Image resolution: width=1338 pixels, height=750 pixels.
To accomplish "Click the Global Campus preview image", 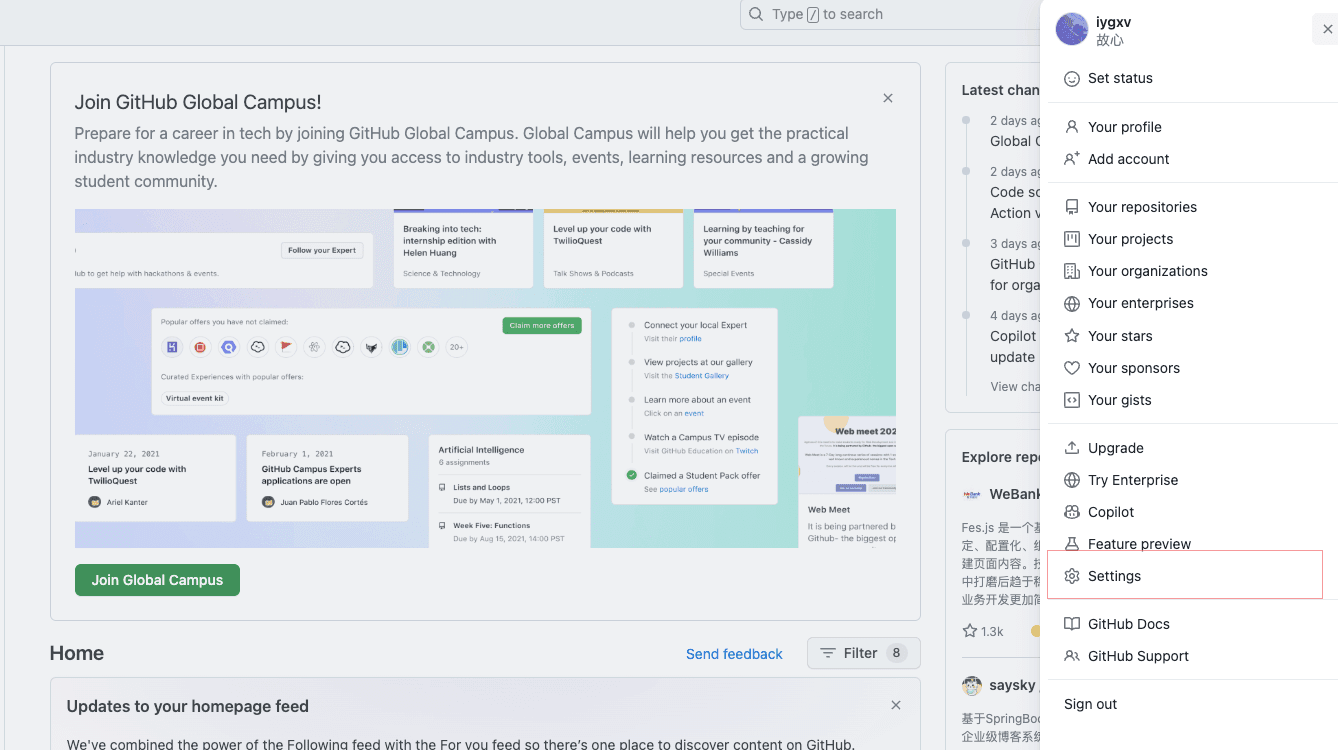I will pyautogui.click(x=485, y=378).
